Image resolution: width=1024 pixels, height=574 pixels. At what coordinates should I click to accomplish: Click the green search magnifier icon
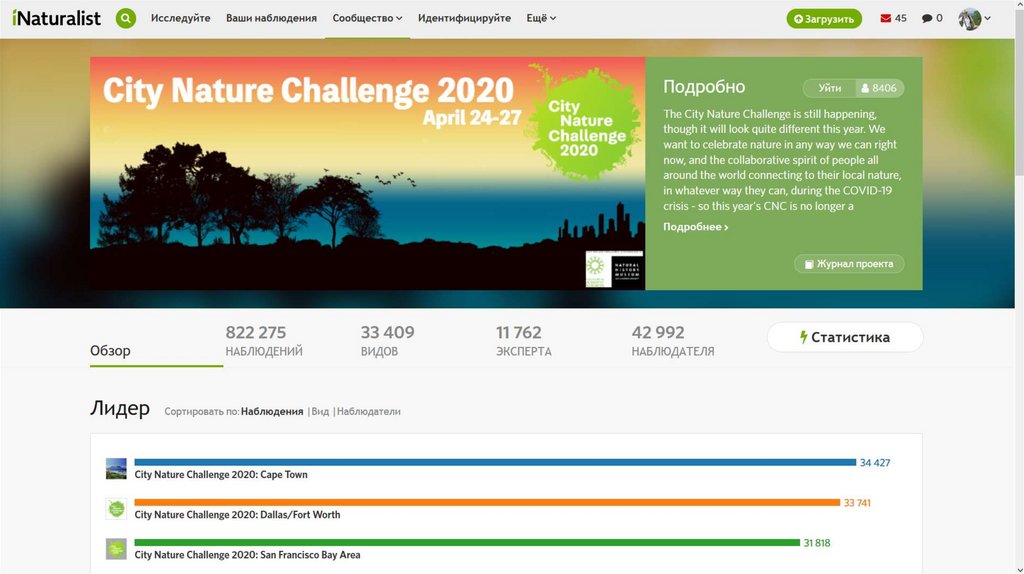point(126,18)
